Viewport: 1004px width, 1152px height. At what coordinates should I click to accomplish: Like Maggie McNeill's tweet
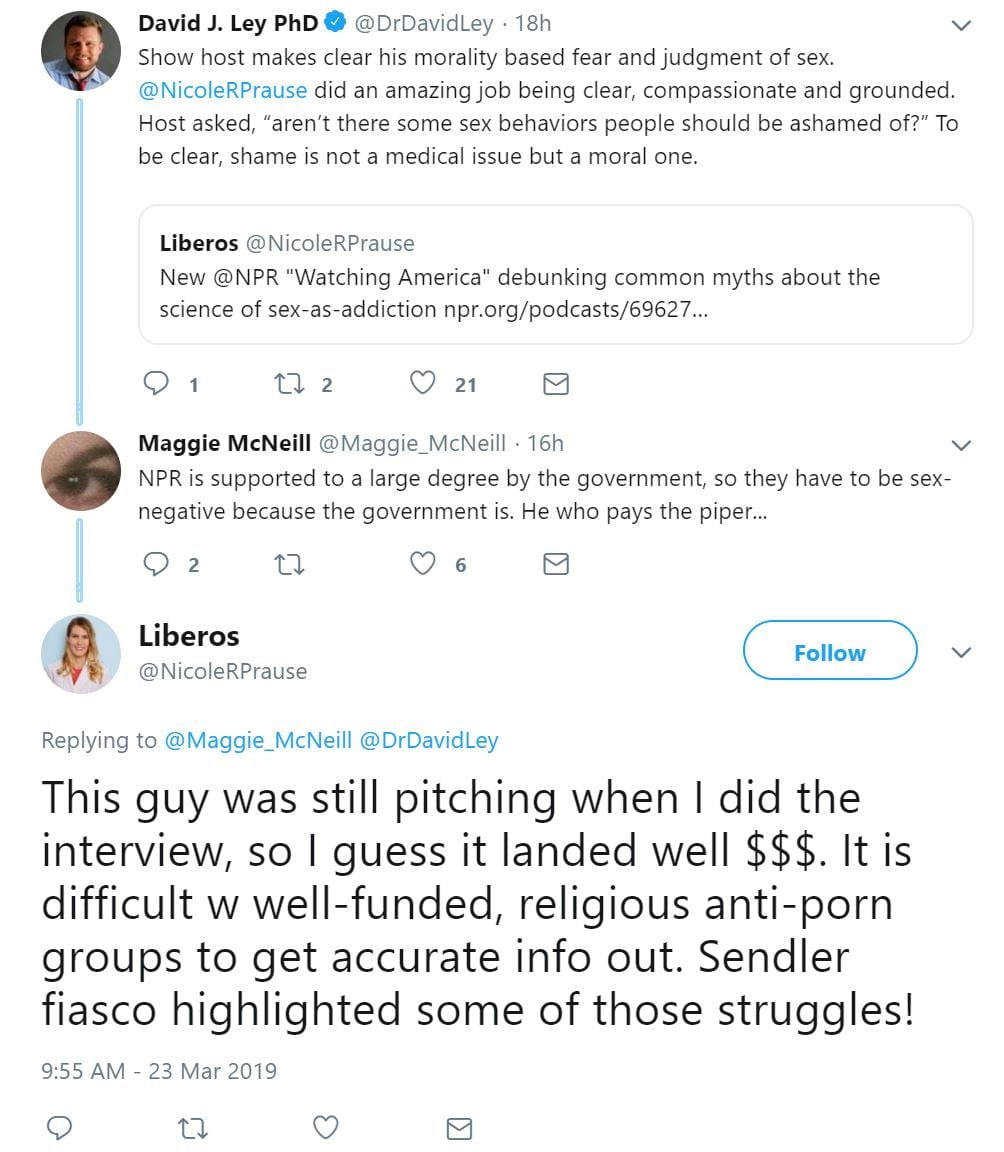point(425,565)
